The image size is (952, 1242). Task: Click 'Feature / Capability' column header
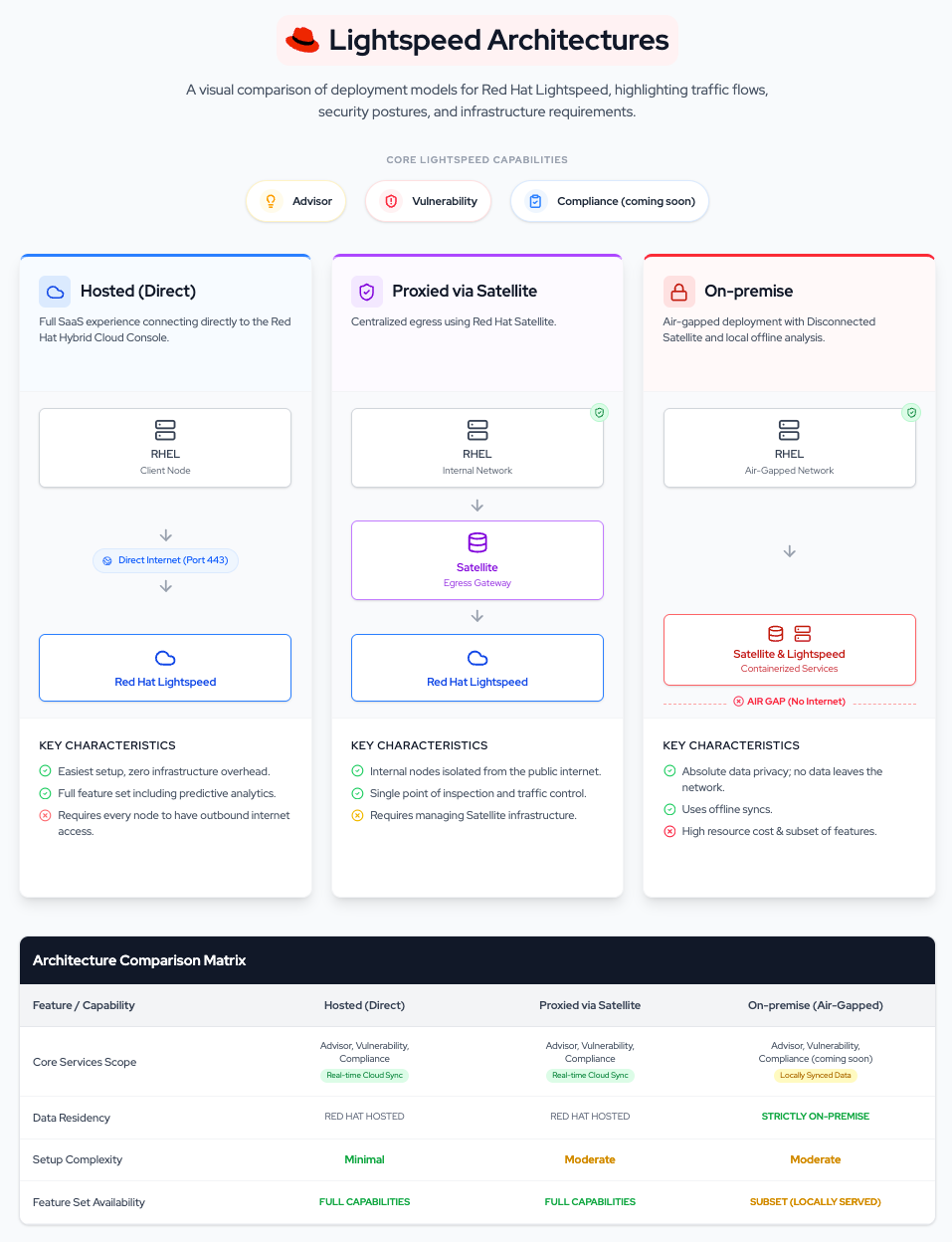tap(84, 1005)
